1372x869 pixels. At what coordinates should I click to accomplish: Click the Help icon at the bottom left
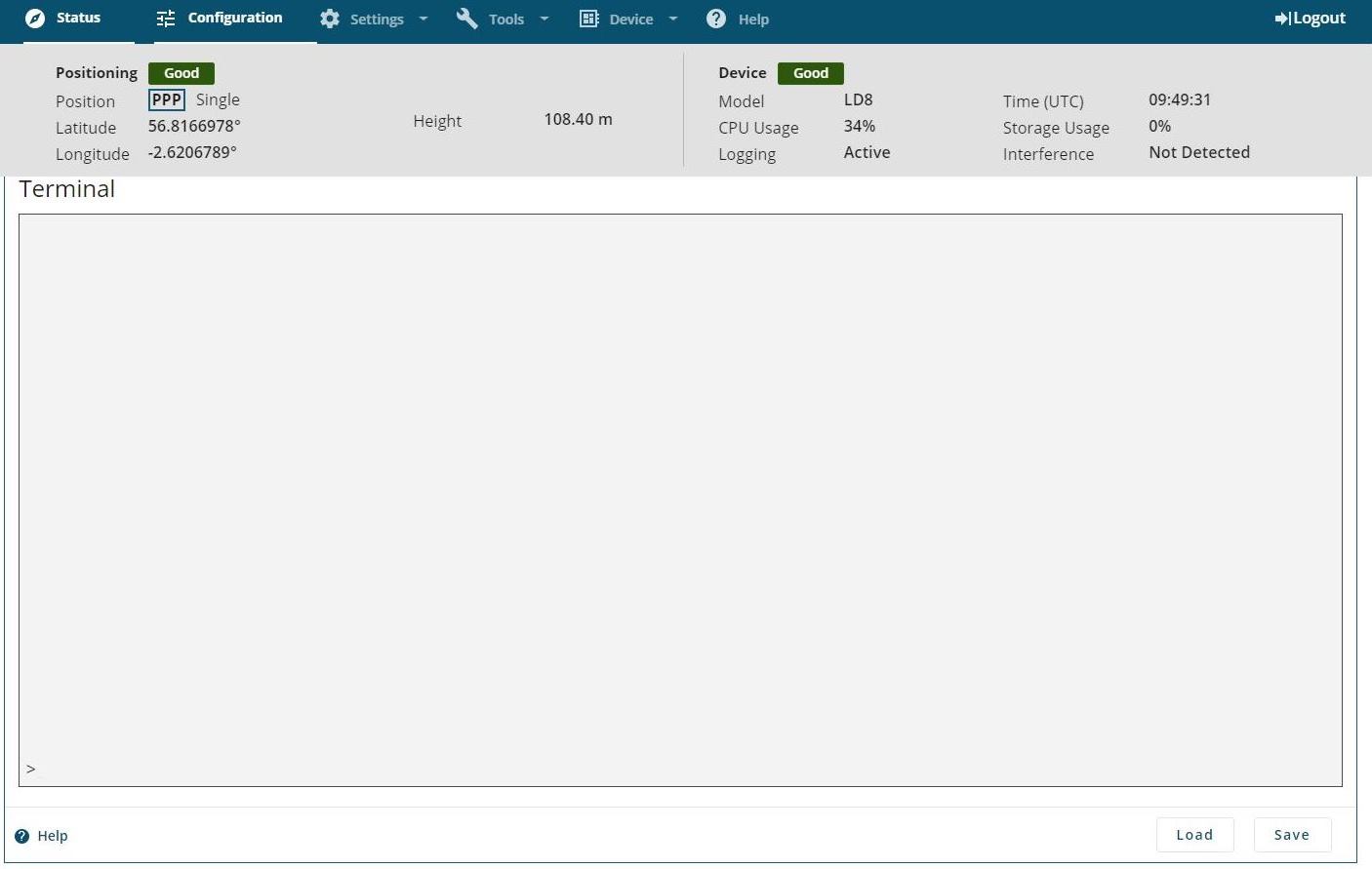coord(21,835)
